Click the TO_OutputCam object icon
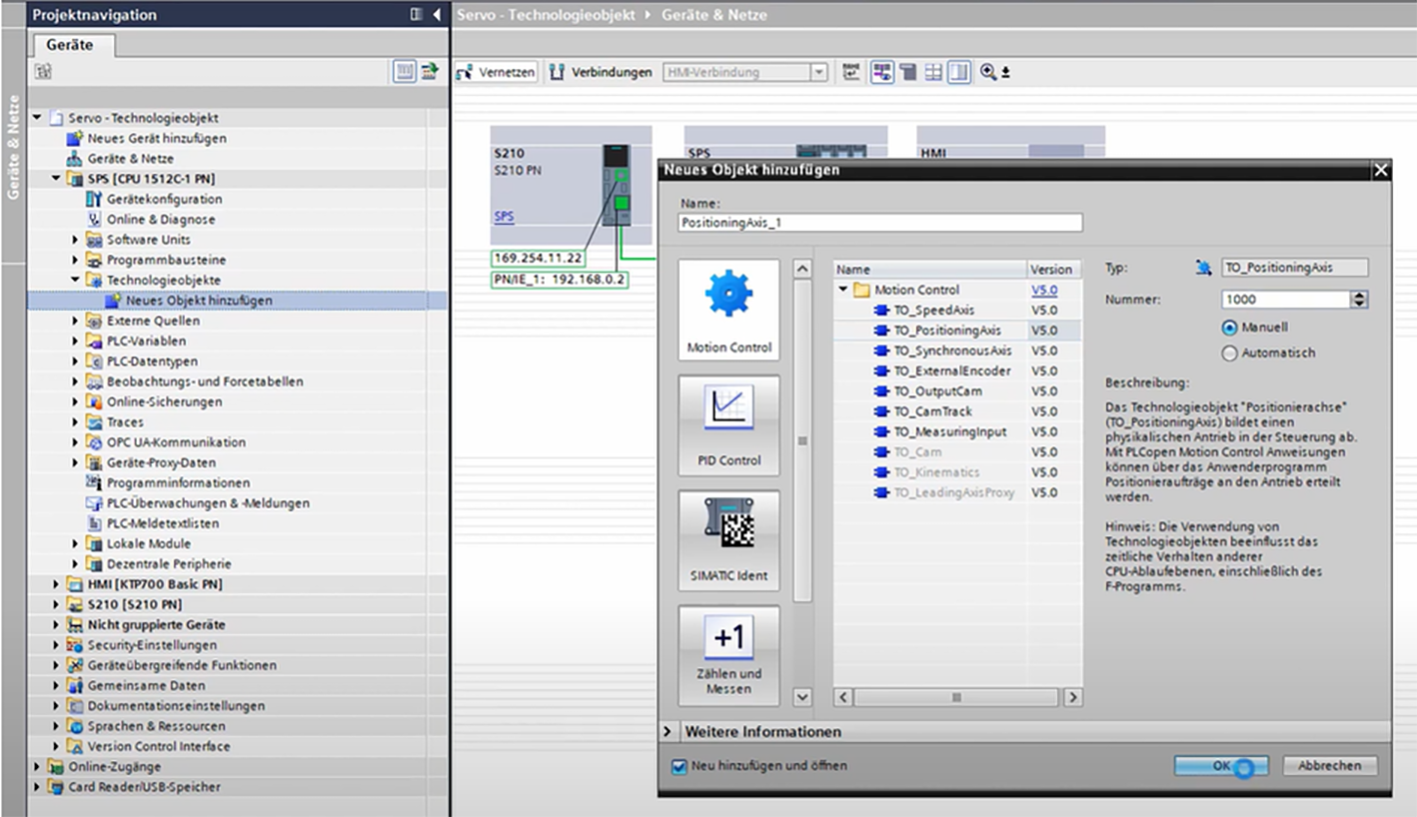 [881, 391]
